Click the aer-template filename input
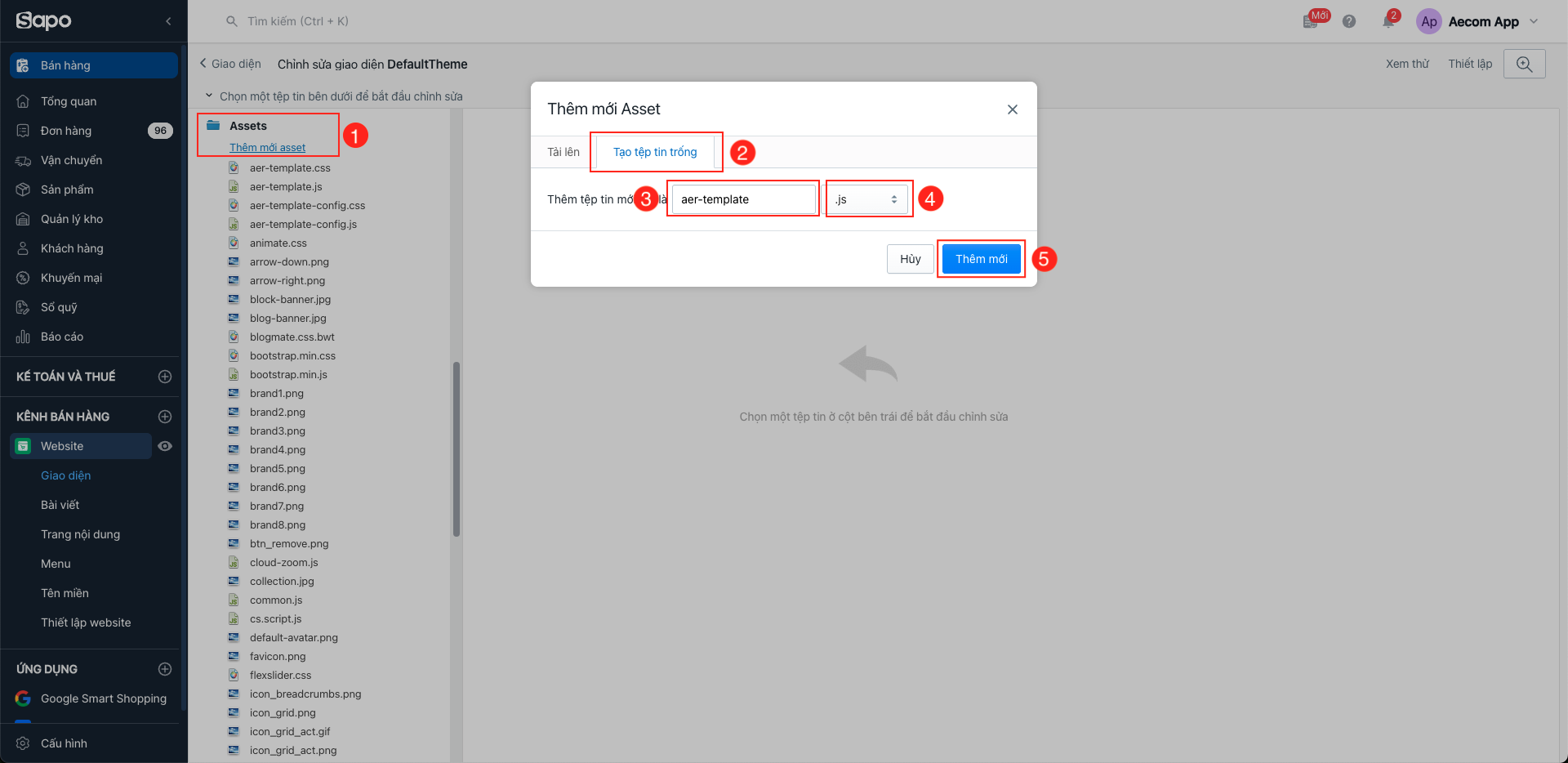 click(x=743, y=199)
